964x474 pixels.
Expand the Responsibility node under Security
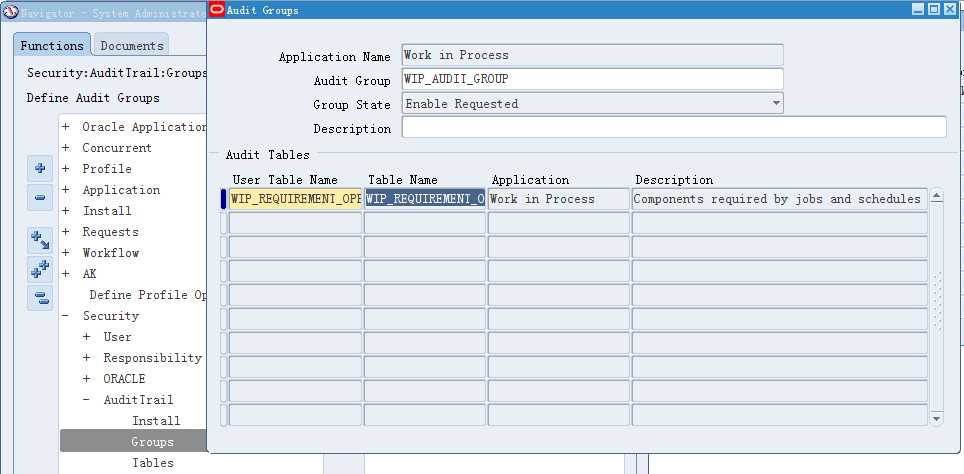[x=87, y=358]
